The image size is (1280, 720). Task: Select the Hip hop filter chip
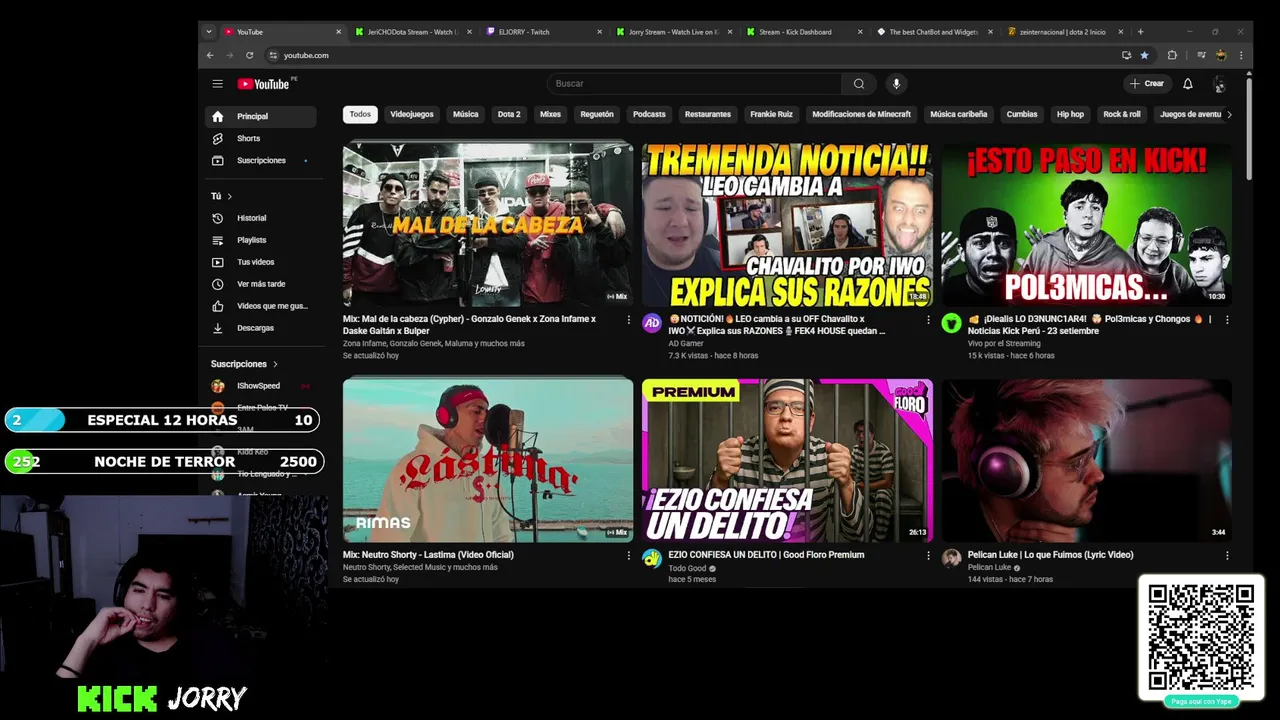[1070, 114]
